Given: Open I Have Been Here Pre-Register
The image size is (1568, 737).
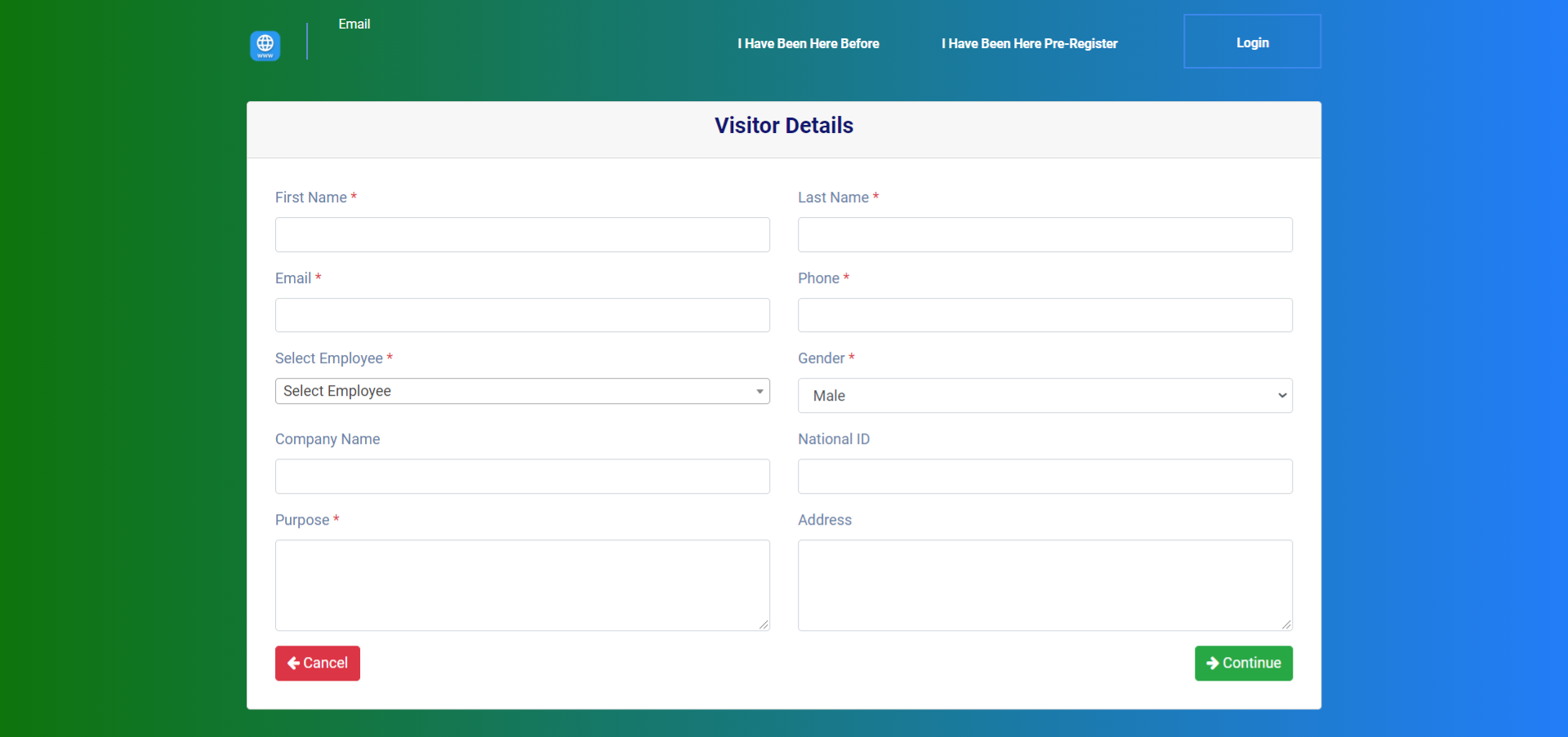Looking at the screenshot, I should (x=1029, y=43).
